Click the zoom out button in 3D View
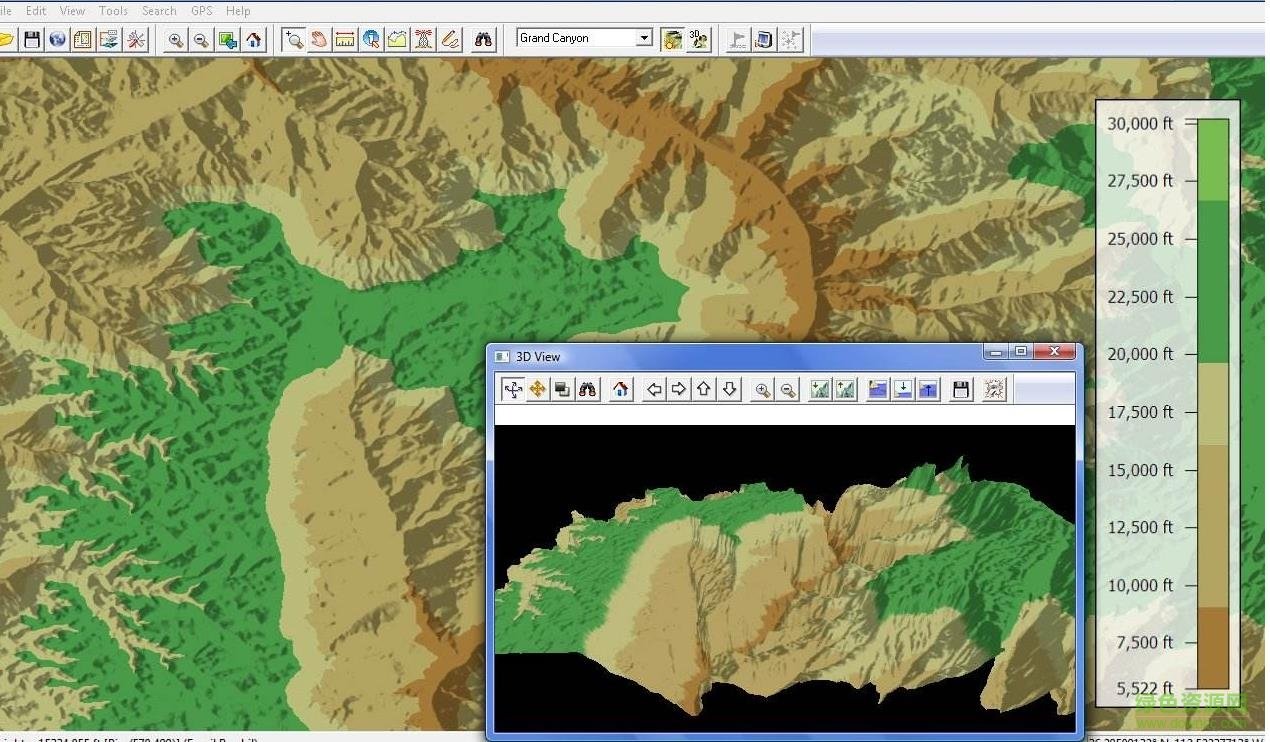 click(788, 389)
